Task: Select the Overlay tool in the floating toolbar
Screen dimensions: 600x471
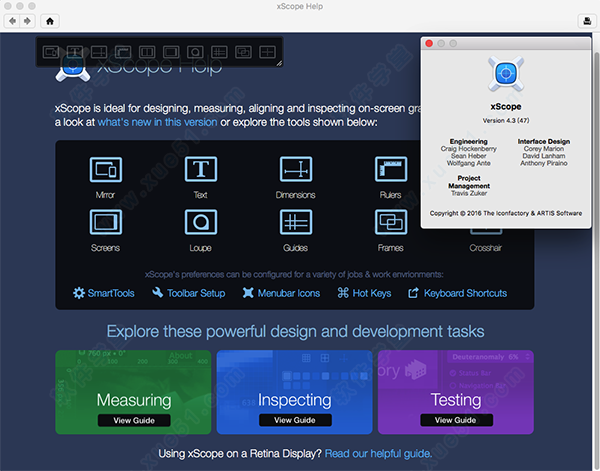Action: (x=147, y=52)
